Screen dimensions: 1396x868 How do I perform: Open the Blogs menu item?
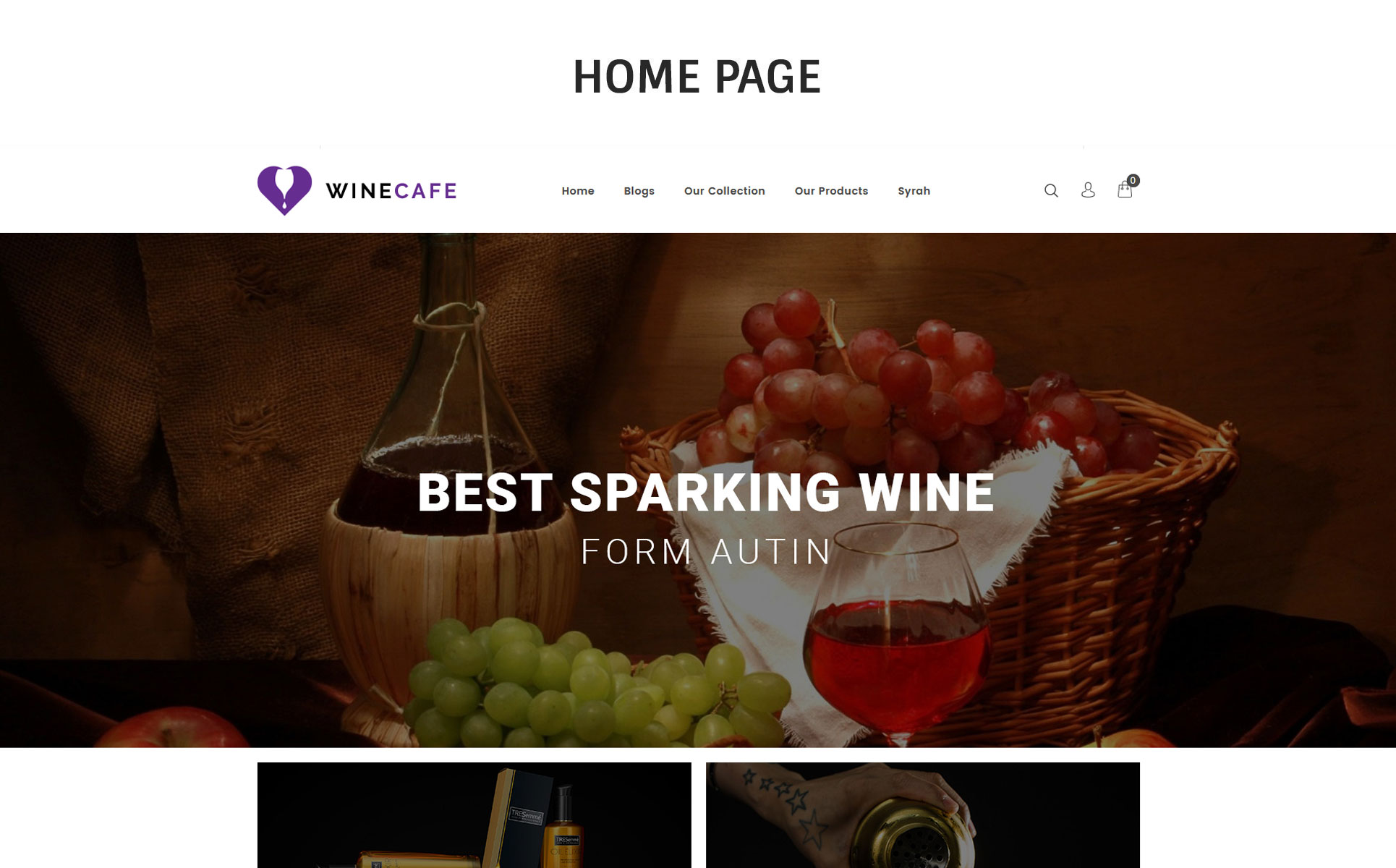tap(639, 191)
